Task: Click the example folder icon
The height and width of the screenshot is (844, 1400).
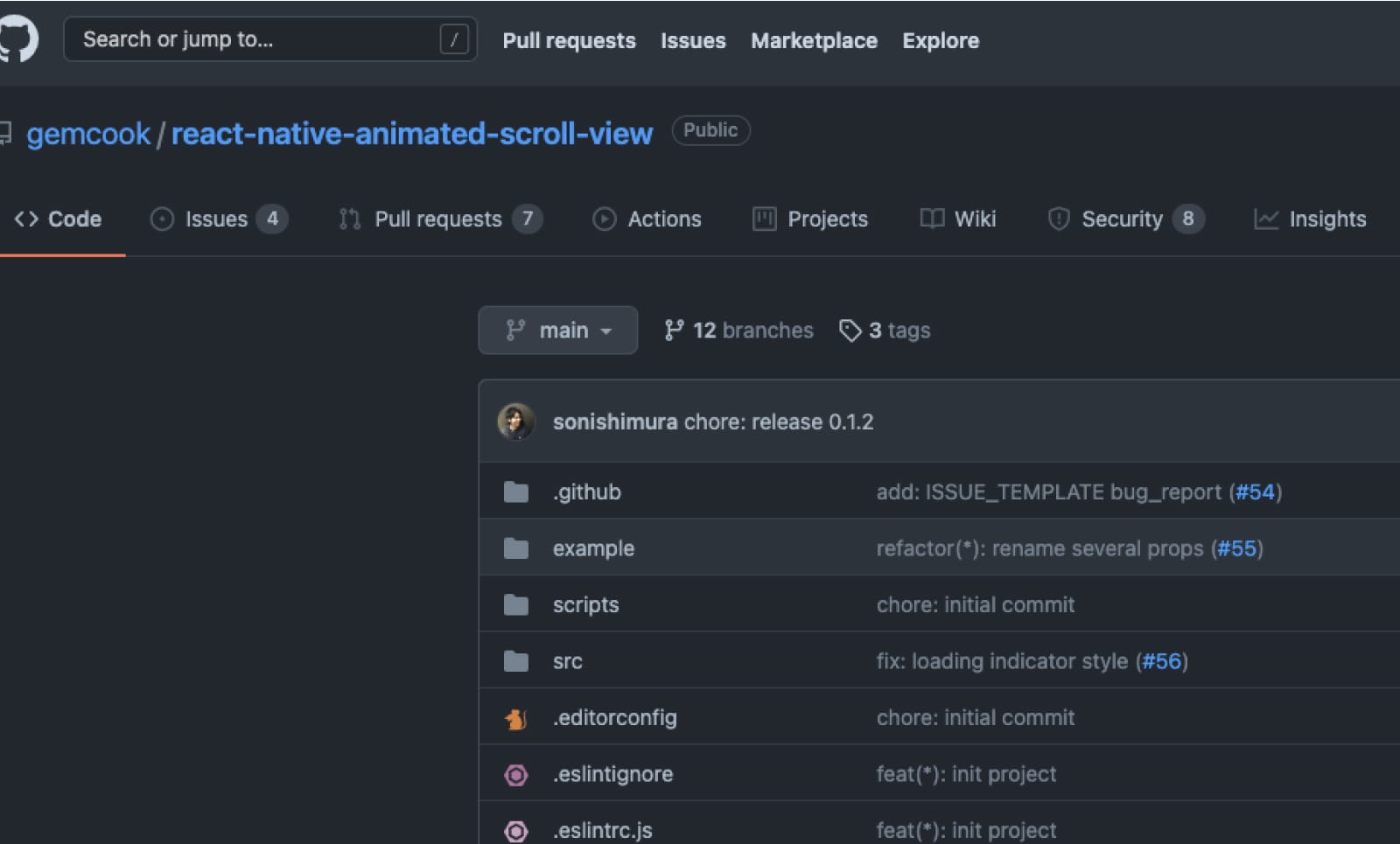Action: [516, 548]
